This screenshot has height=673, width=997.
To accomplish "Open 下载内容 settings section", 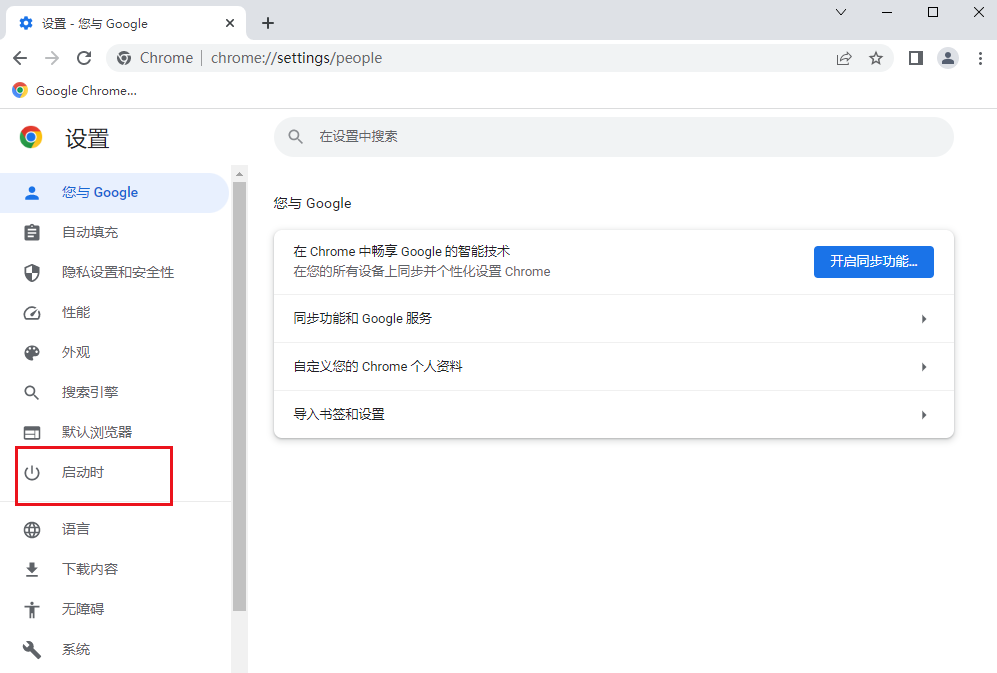I will coord(114,569).
